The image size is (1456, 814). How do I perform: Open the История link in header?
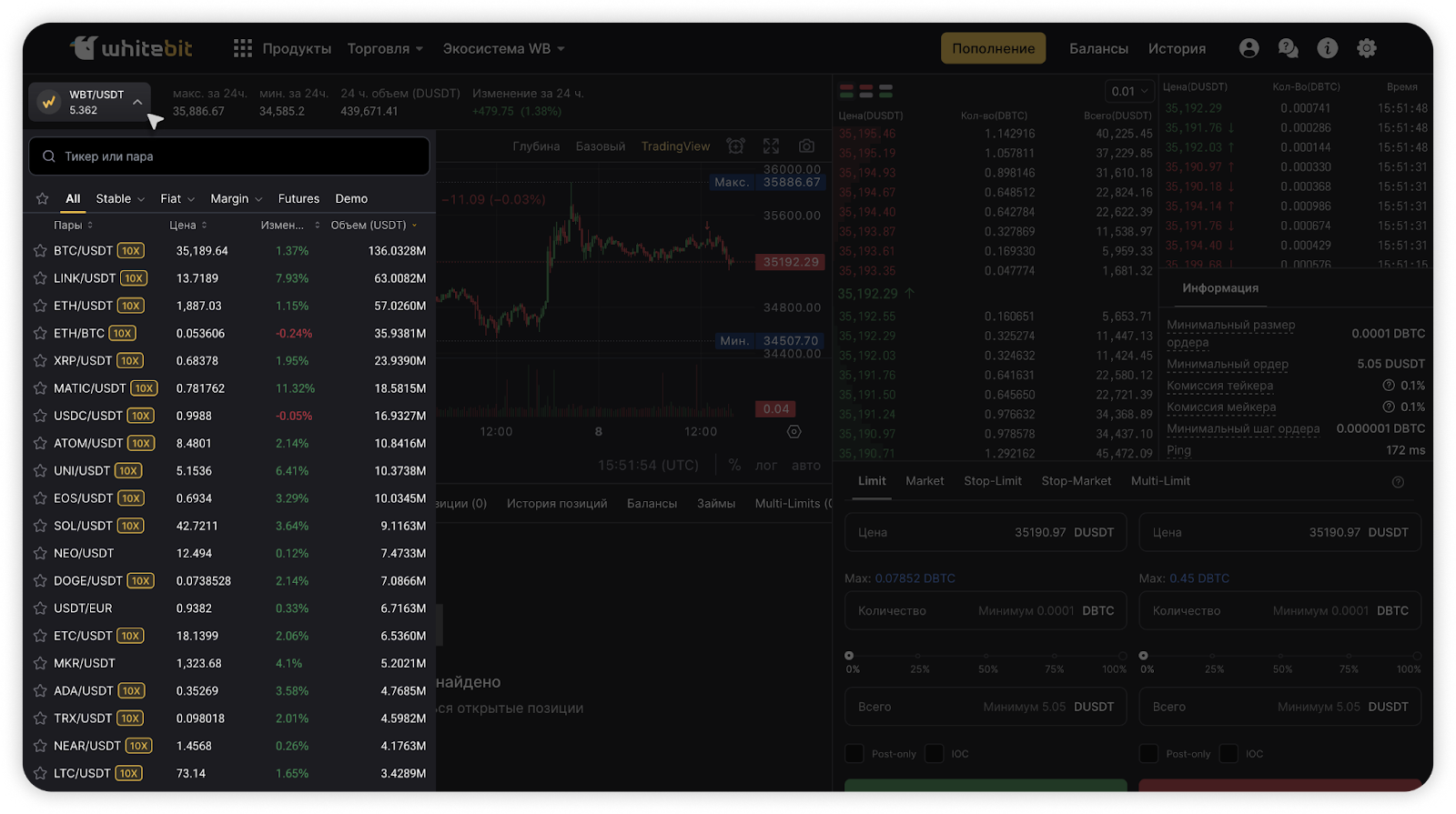(1177, 49)
